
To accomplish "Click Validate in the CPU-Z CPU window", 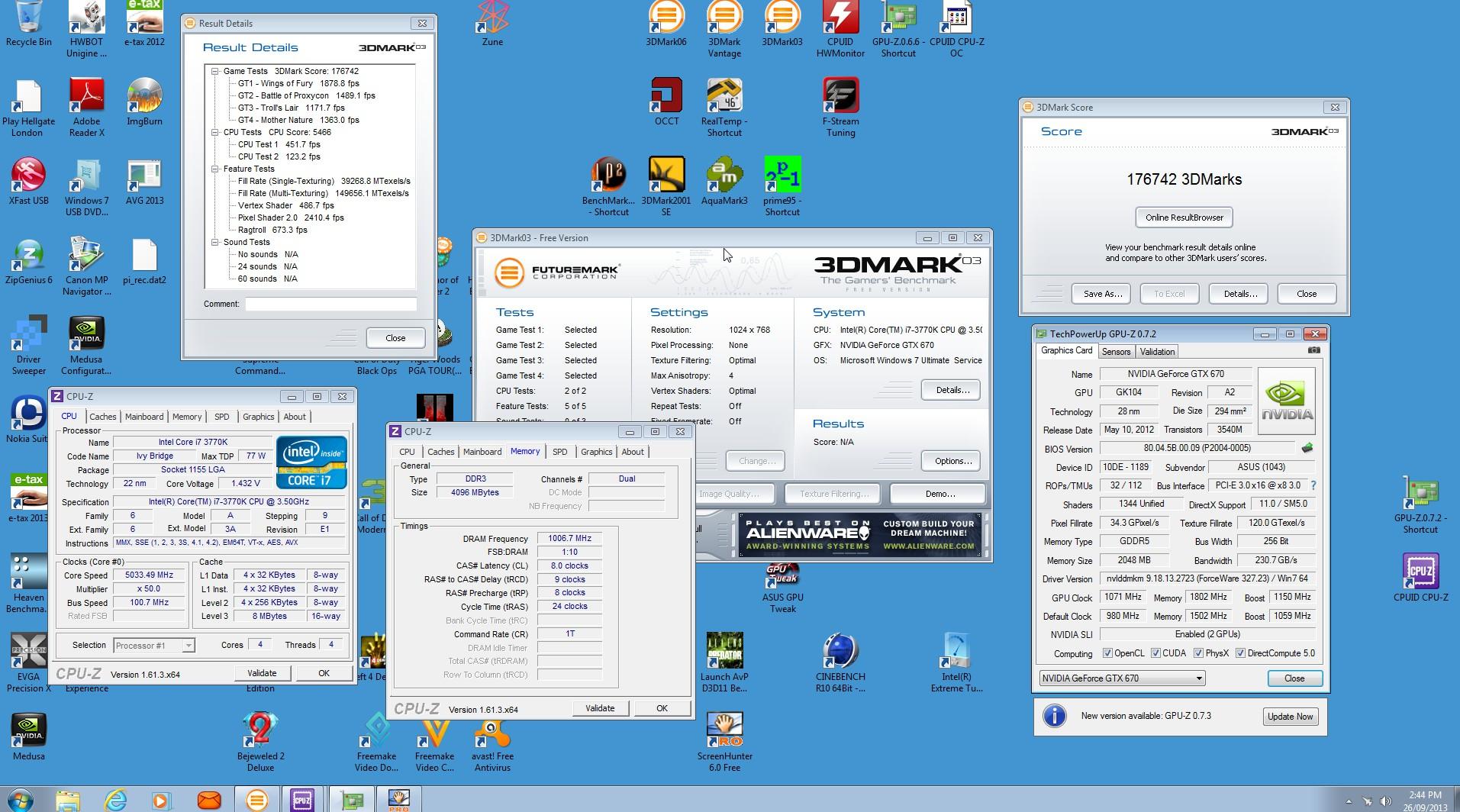I will (262, 673).
